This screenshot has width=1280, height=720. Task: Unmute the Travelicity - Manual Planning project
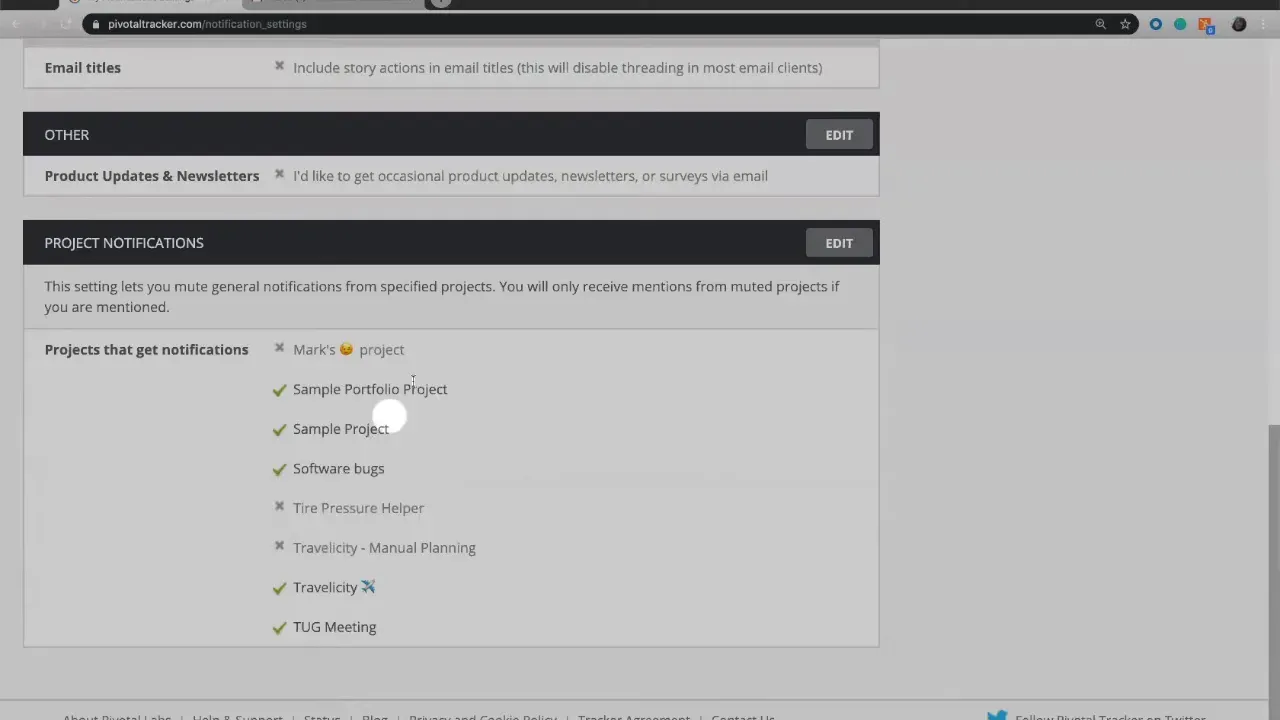(279, 547)
